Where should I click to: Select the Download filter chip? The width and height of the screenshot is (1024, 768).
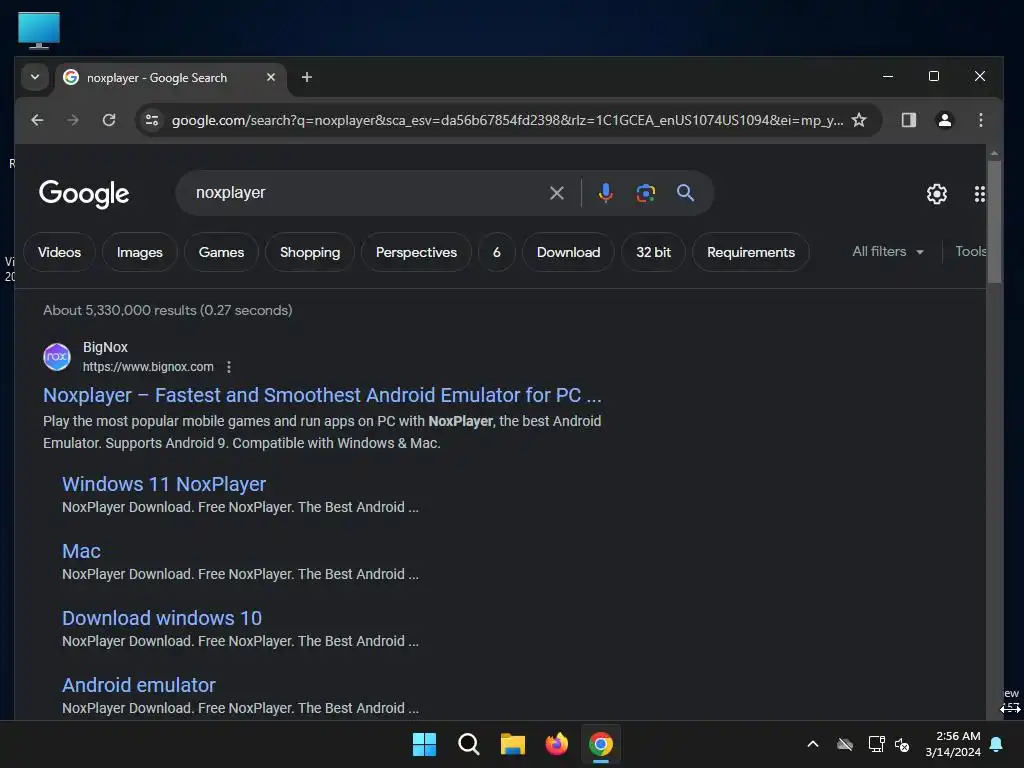(568, 252)
